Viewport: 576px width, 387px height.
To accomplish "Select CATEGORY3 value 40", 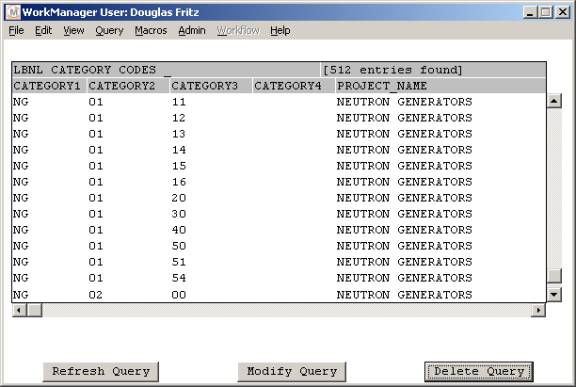I will [x=179, y=230].
